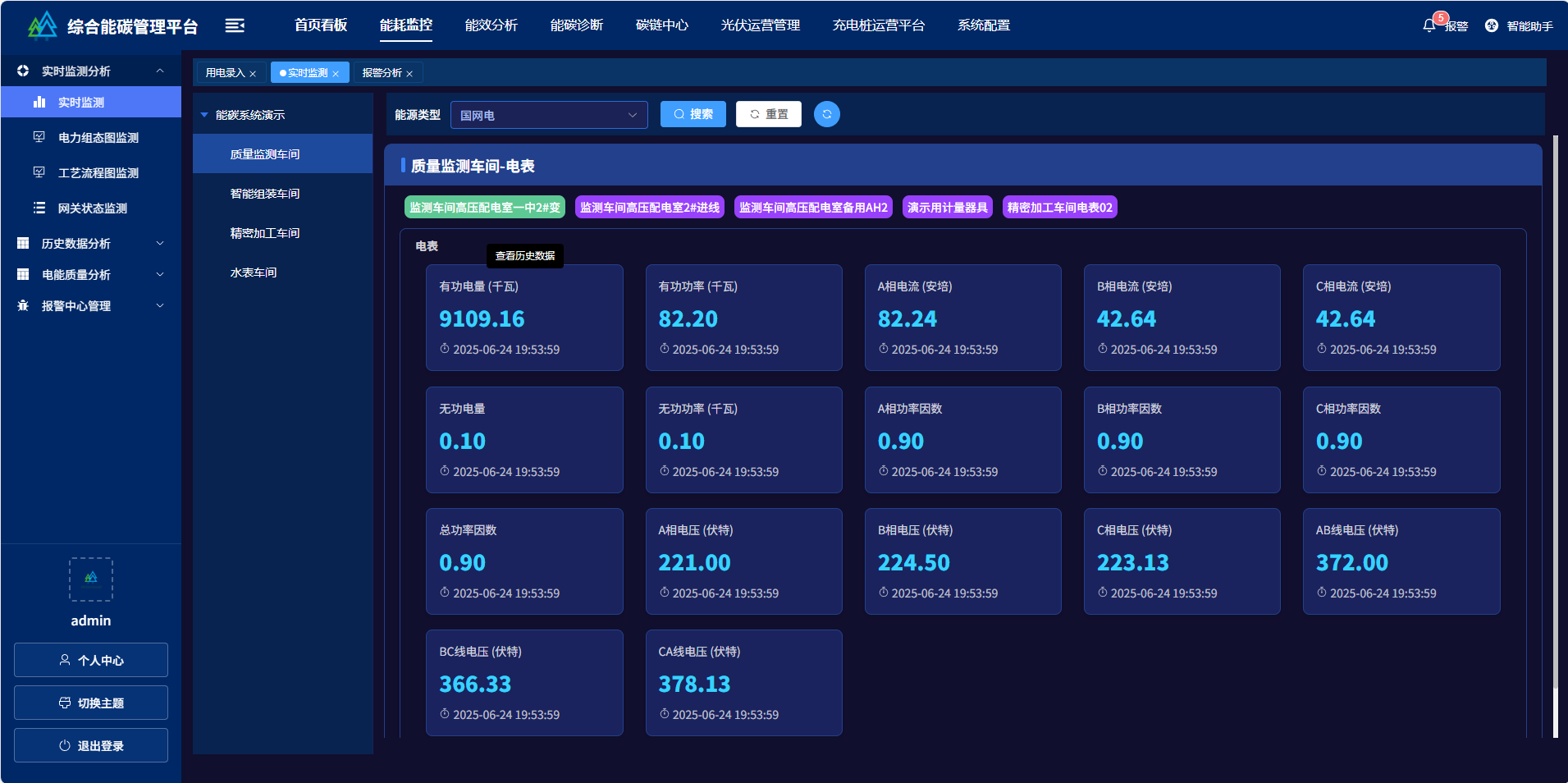Open the 能源类型 dropdown showing 国网电
1568x783 pixels.
point(549,115)
